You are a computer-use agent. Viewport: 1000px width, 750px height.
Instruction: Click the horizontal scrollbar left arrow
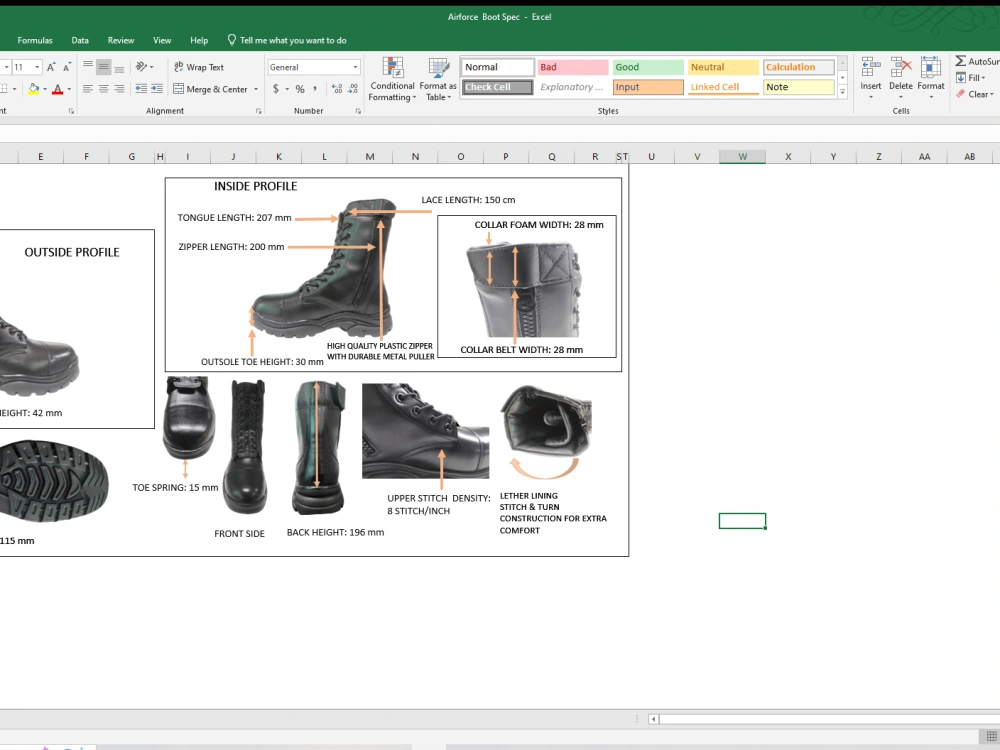(x=653, y=719)
